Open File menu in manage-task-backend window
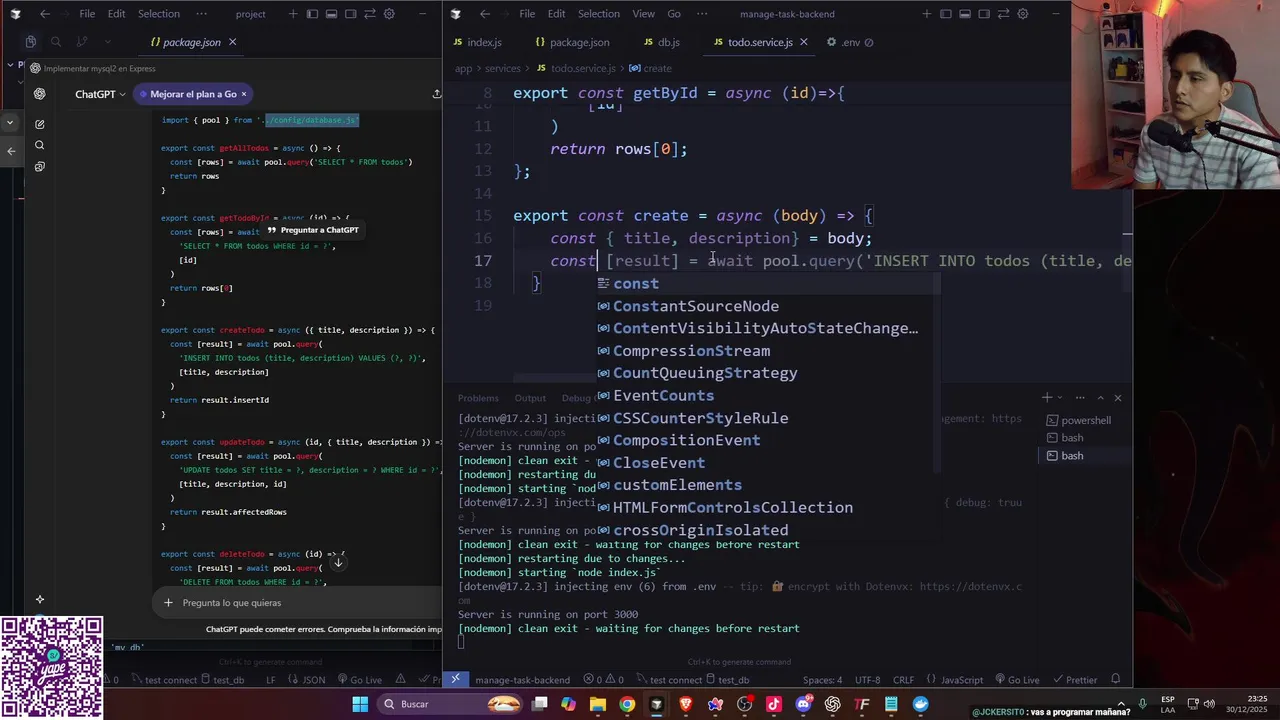The height and width of the screenshot is (720, 1280). pyautogui.click(x=527, y=14)
